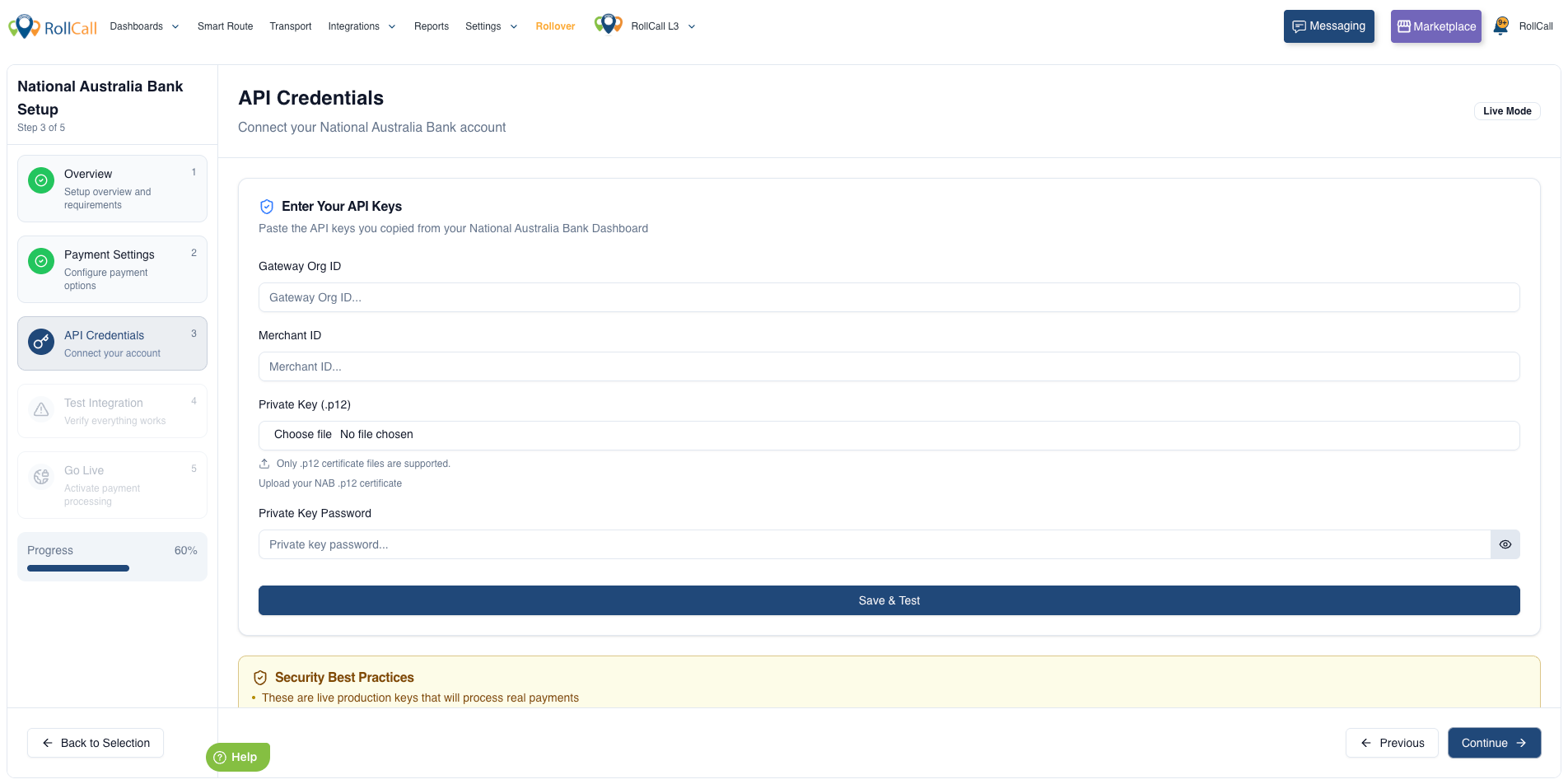Click the Continue button
The height and width of the screenshot is (784, 1568).
[1495, 743]
